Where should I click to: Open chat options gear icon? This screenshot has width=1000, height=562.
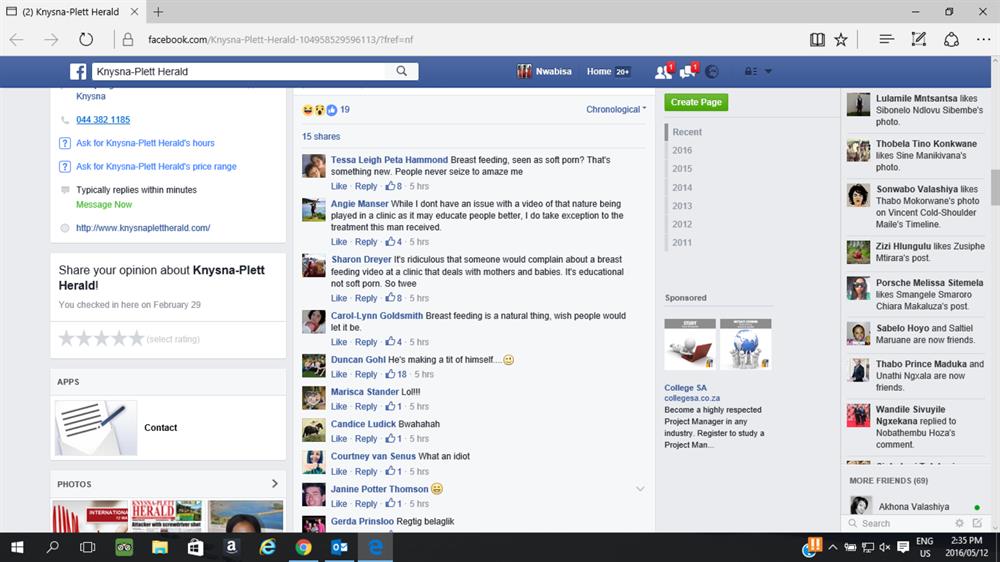pyautogui.click(x=960, y=523)
